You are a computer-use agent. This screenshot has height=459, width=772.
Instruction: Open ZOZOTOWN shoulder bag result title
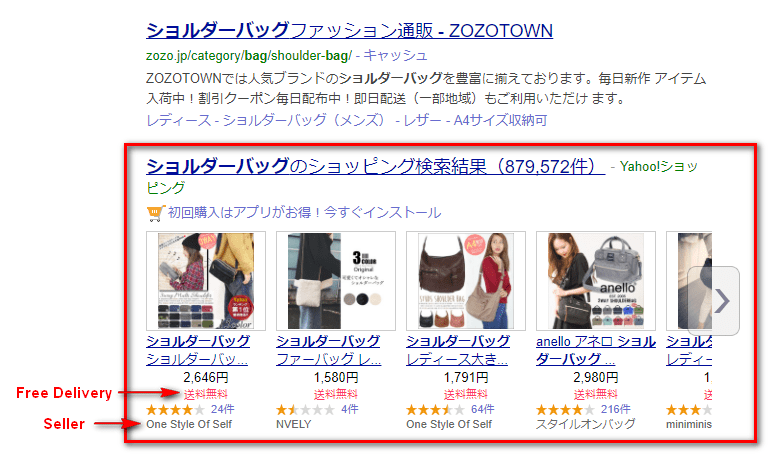click(350, 31)
